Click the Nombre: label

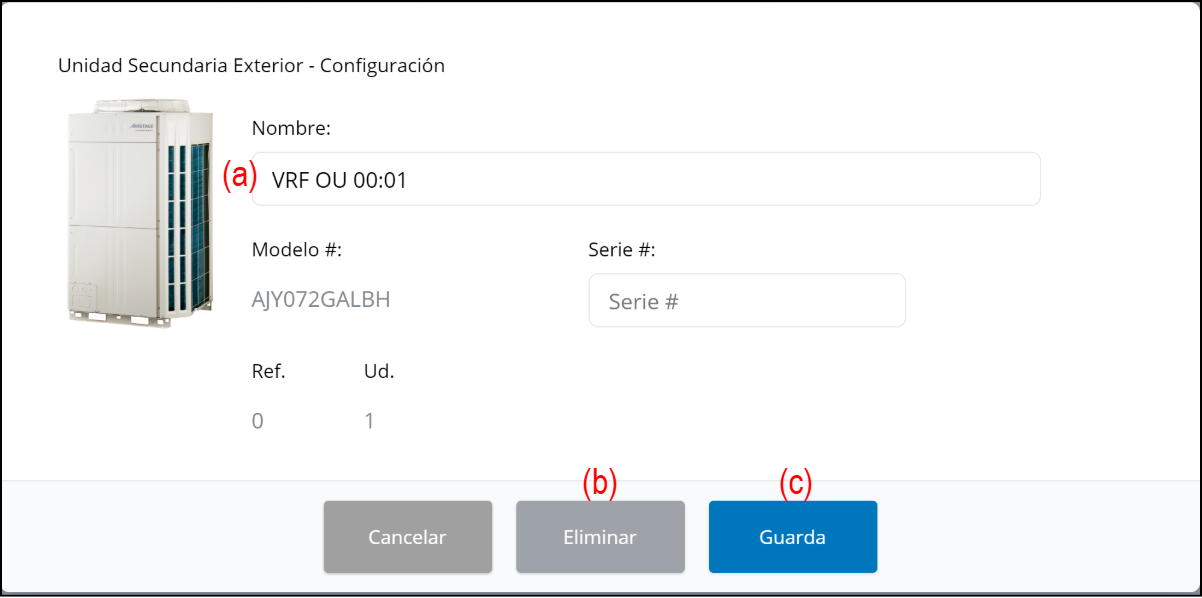[x=291, y=128]
